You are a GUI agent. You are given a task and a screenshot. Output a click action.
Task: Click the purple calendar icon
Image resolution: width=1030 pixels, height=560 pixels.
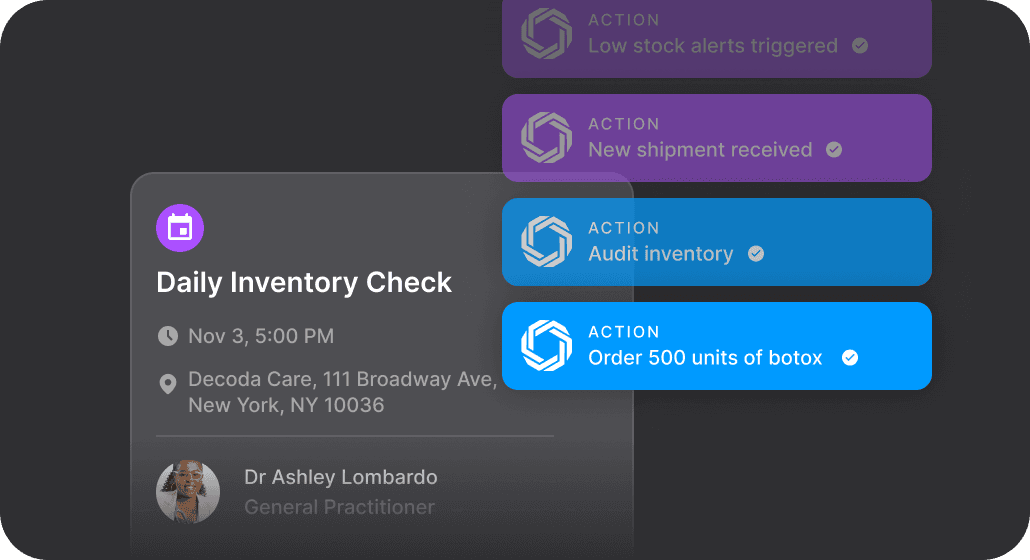[x=180, y=228]
